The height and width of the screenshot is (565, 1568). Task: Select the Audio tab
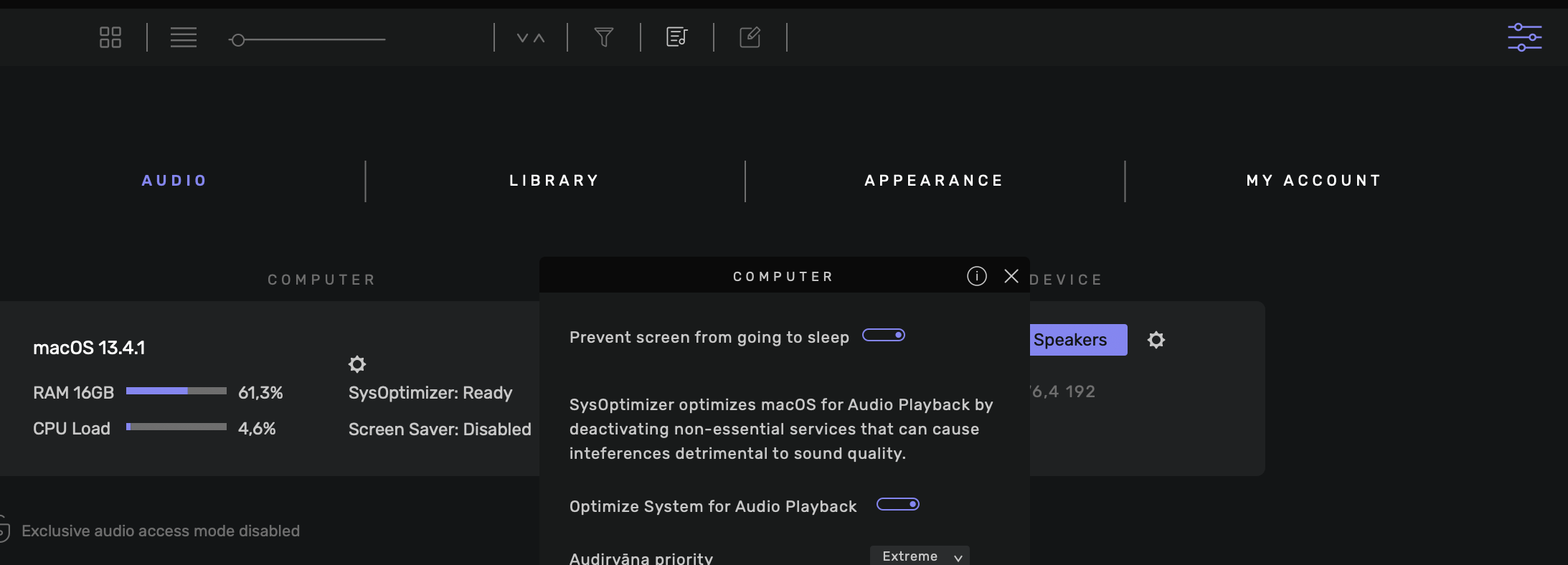tap(174, 181)
